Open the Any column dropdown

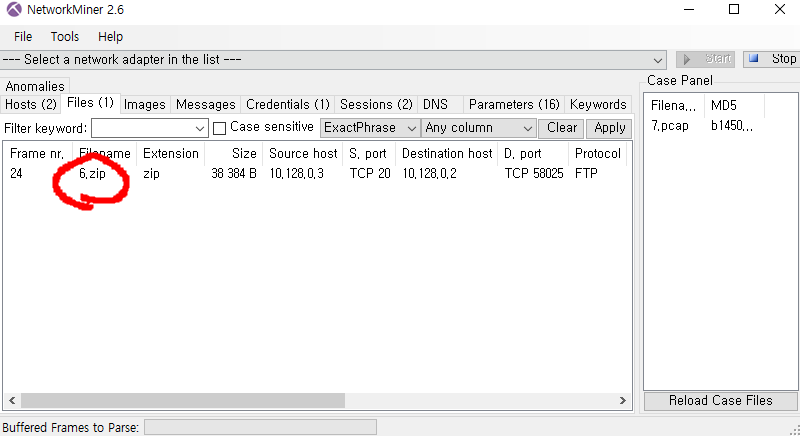(479, 128)
